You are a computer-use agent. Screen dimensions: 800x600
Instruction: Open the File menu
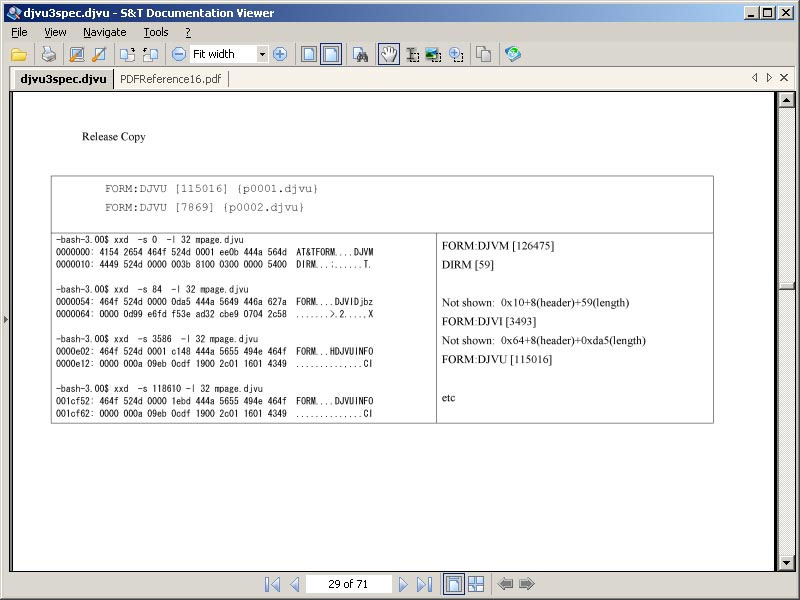click(19, 32)
